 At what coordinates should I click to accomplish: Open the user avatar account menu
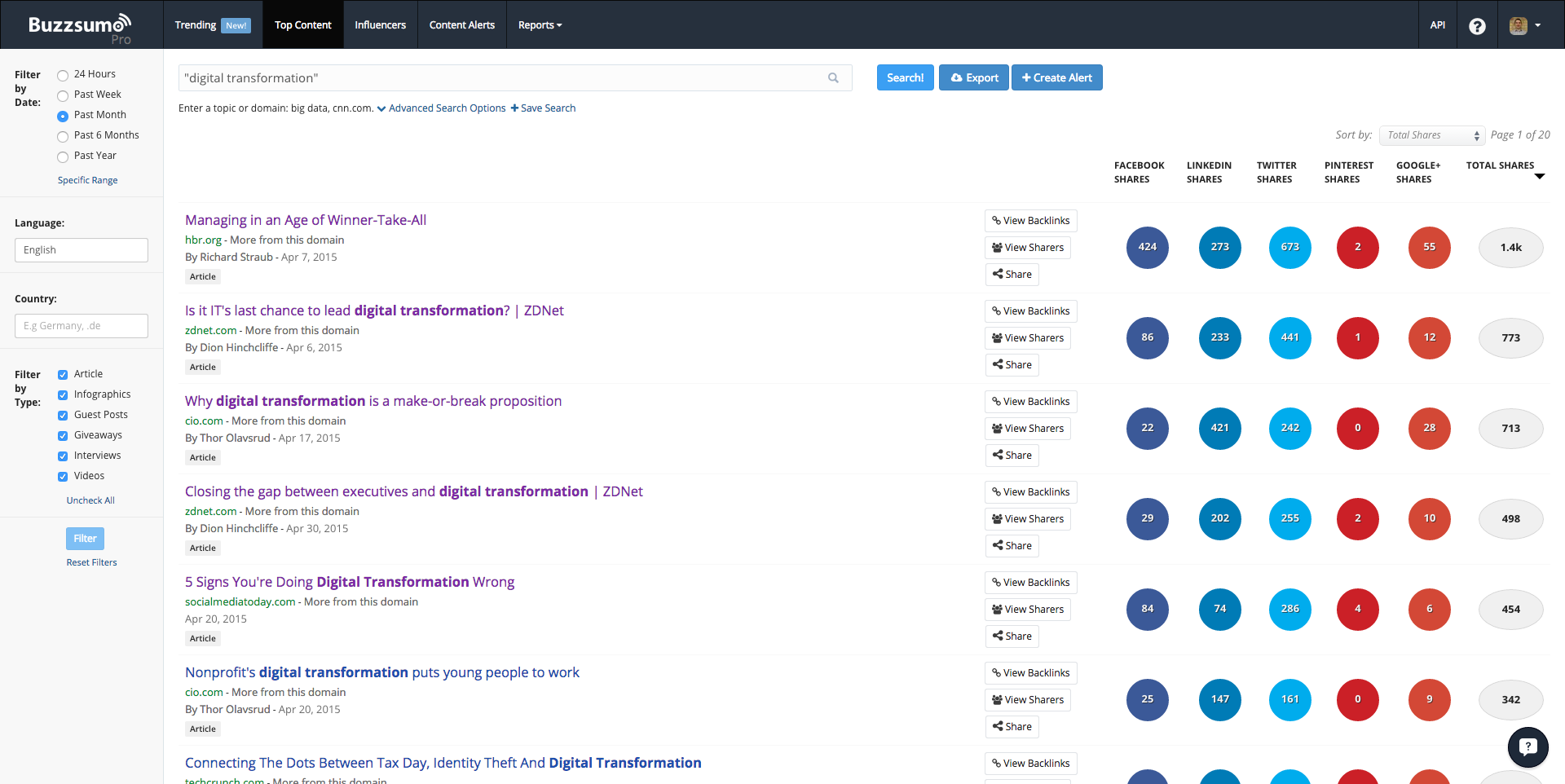(1525, 25)
